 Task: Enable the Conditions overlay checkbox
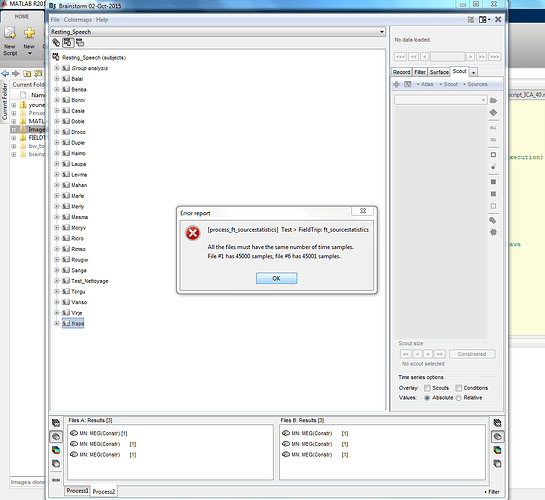(x=459, y=388)
